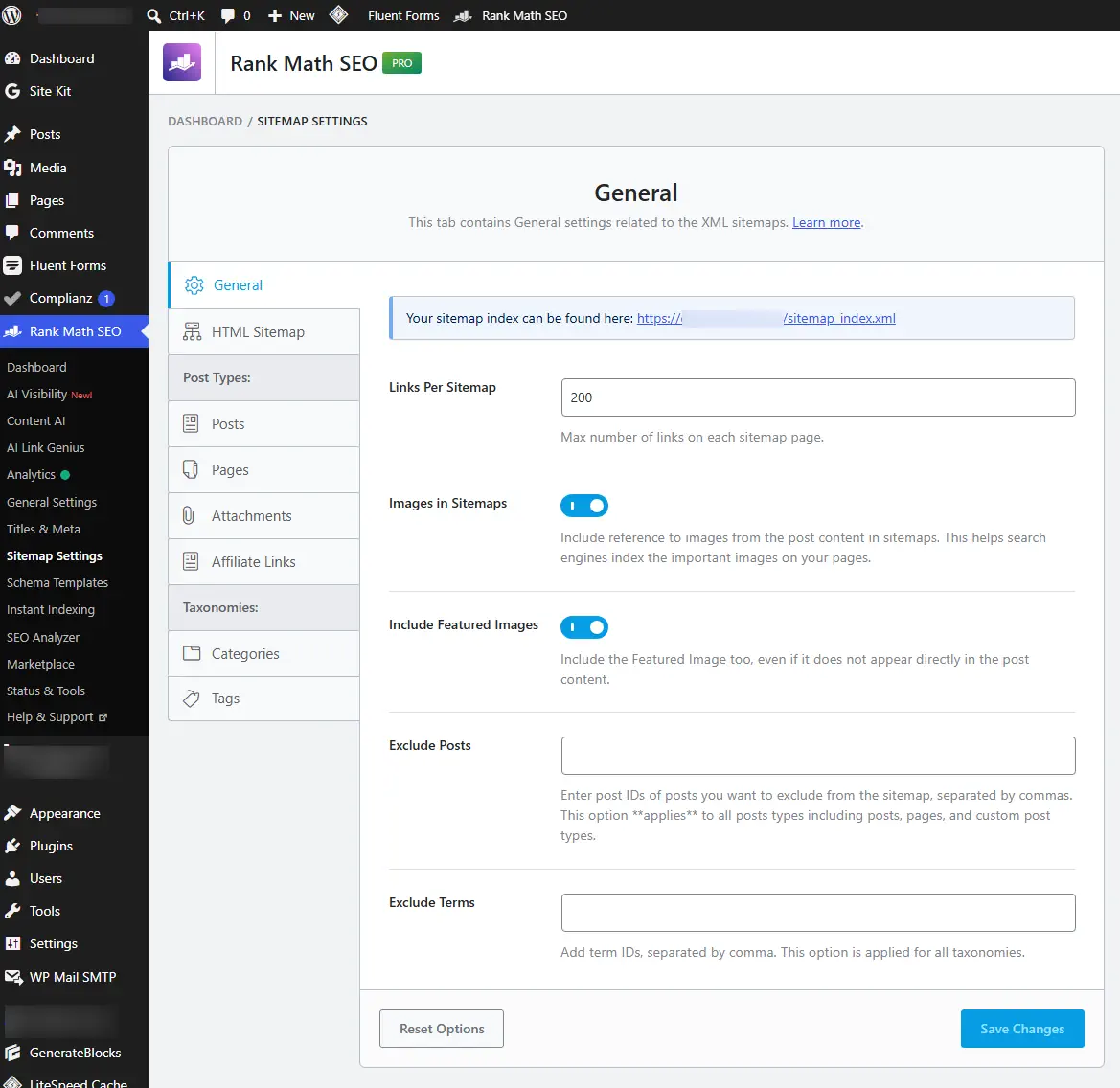Open Marketplace submenu item
The width and height of the screenshot is (1120, 1088).
click(40, 664)
